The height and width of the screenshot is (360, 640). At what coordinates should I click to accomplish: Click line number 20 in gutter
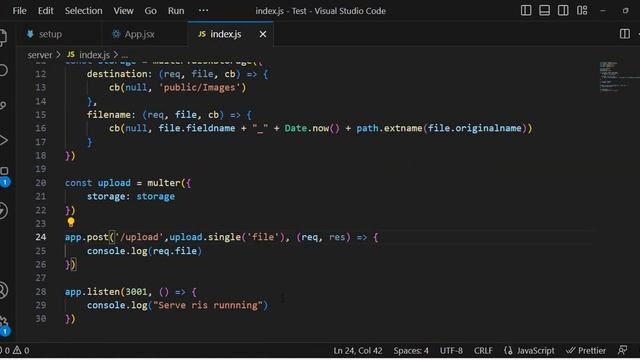(40, 183)
